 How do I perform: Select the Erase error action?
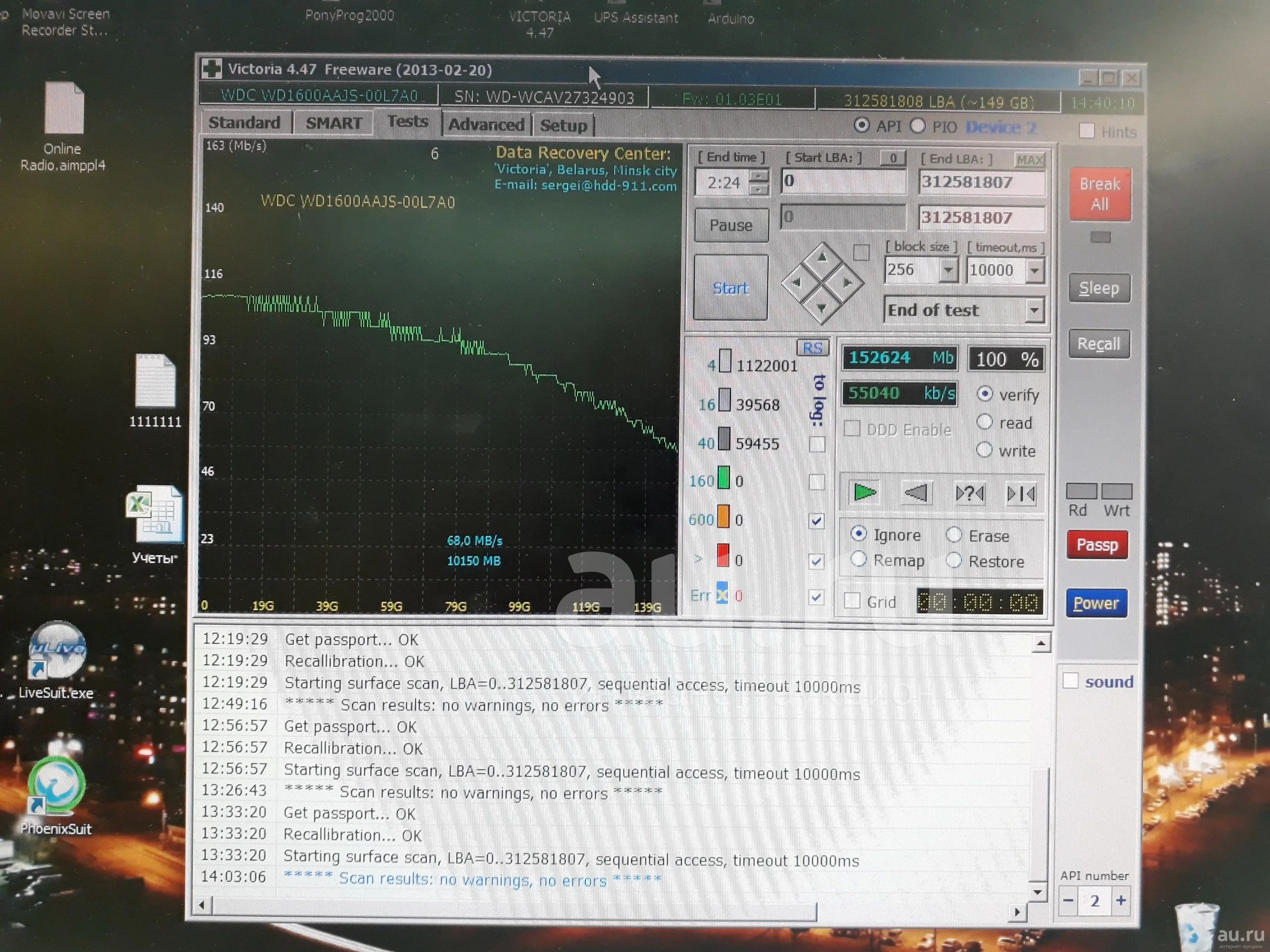tap(953, 535)
